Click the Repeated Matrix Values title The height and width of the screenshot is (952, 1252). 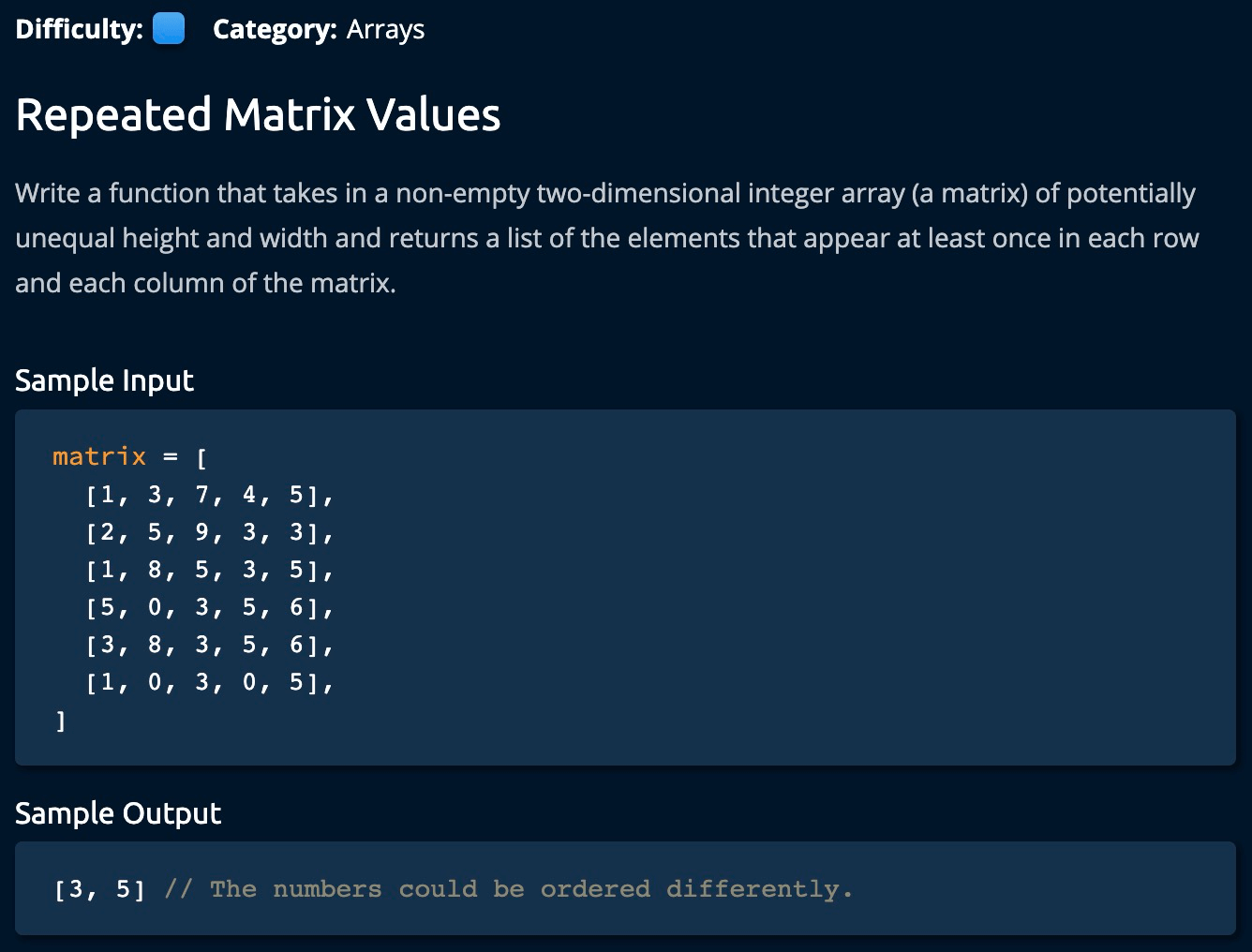point(258,114)
